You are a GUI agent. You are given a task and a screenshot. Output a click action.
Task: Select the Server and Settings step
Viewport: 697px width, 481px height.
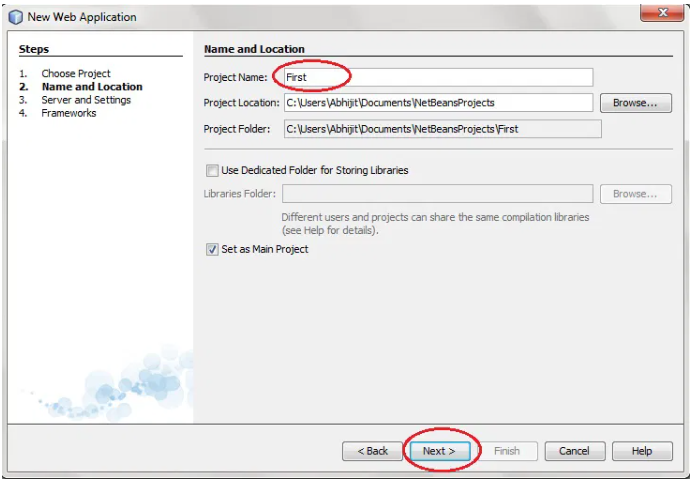tap(86, 100)
